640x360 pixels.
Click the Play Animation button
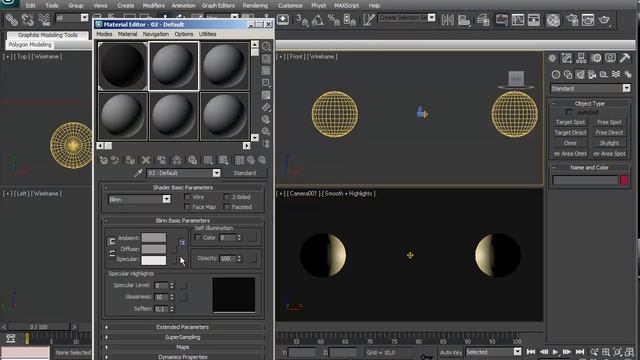(x=555, y=352)
